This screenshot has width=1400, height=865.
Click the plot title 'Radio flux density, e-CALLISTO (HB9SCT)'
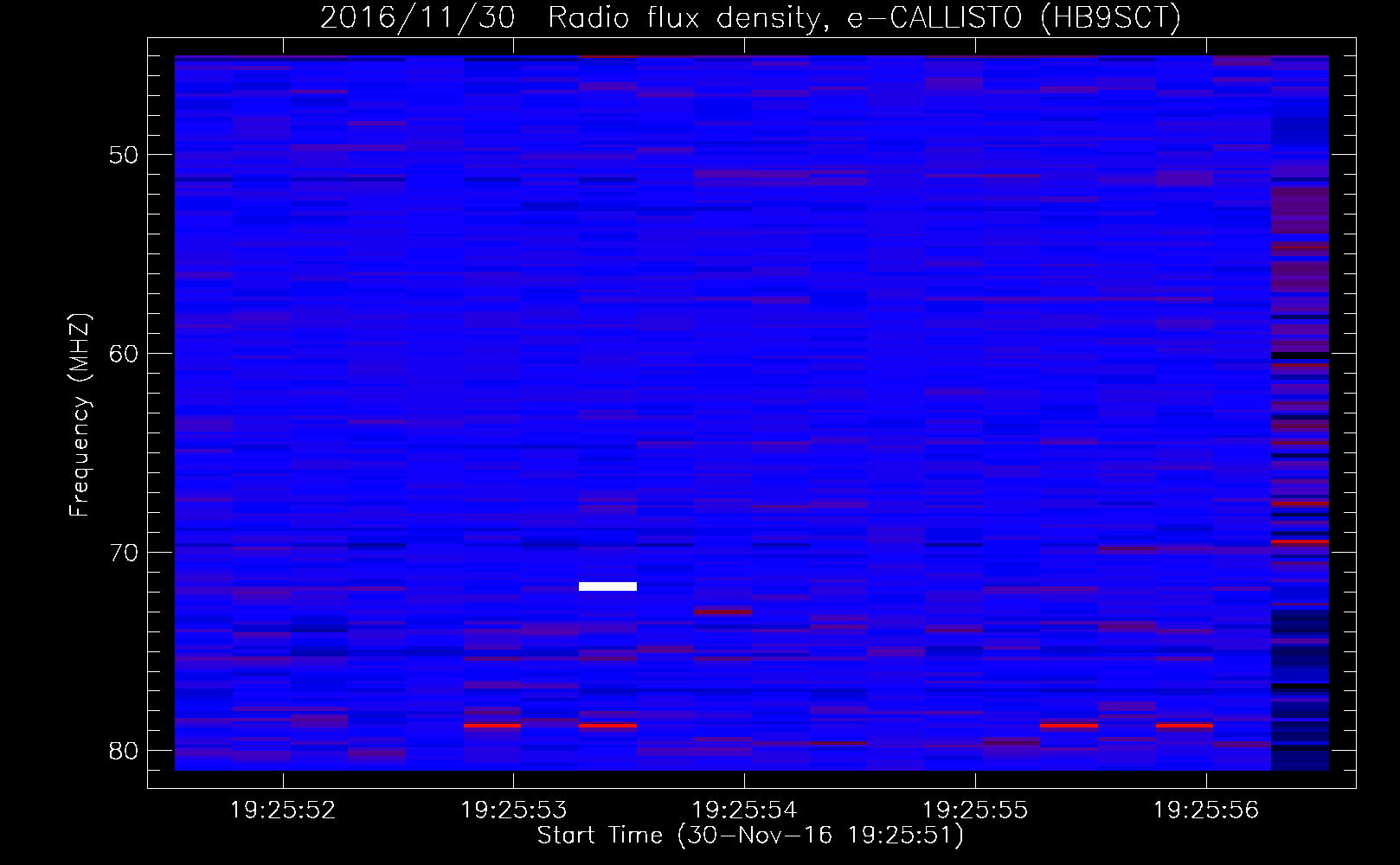[x=864, y=17]
